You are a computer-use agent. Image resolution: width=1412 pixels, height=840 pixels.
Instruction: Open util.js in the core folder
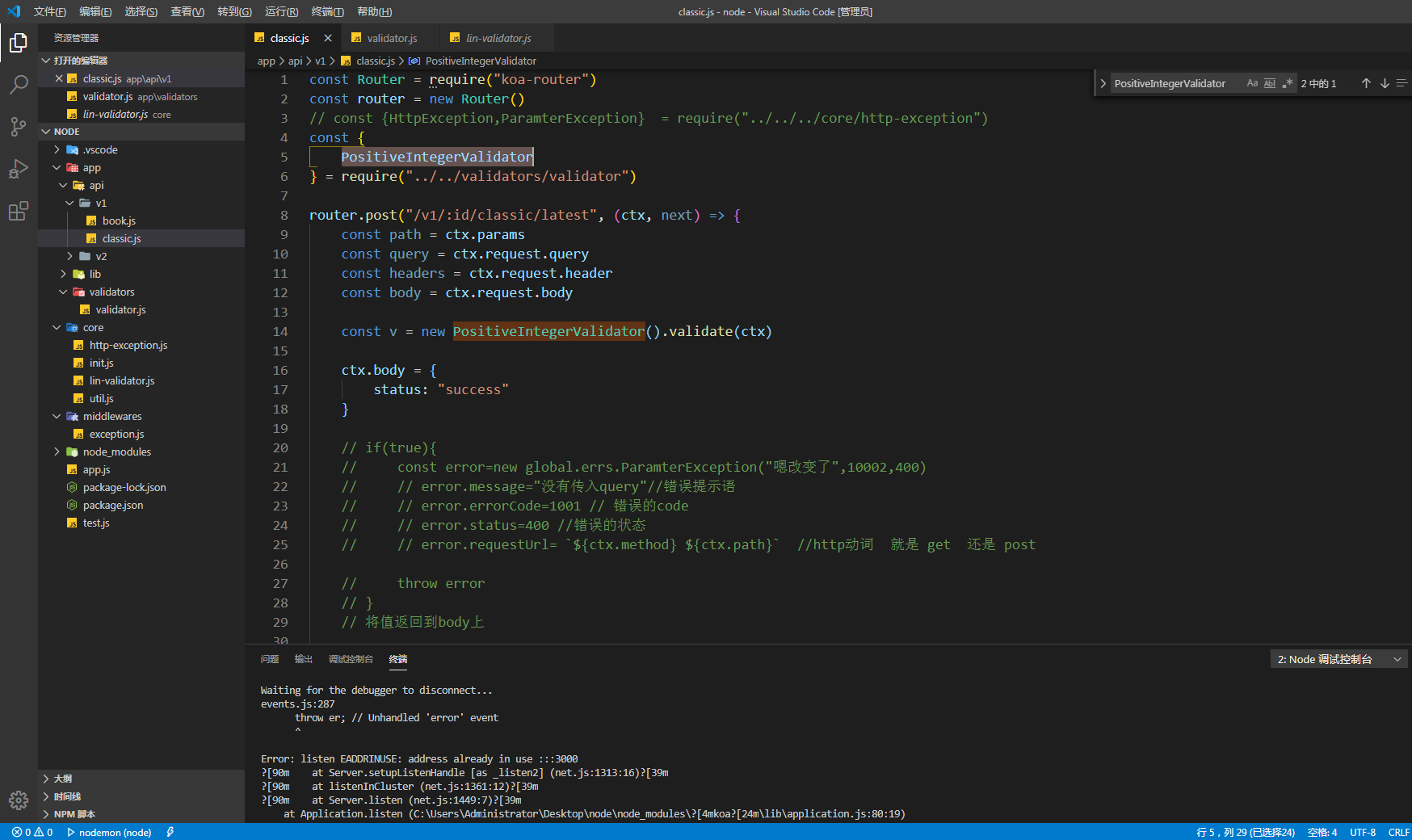coord(141,398)
